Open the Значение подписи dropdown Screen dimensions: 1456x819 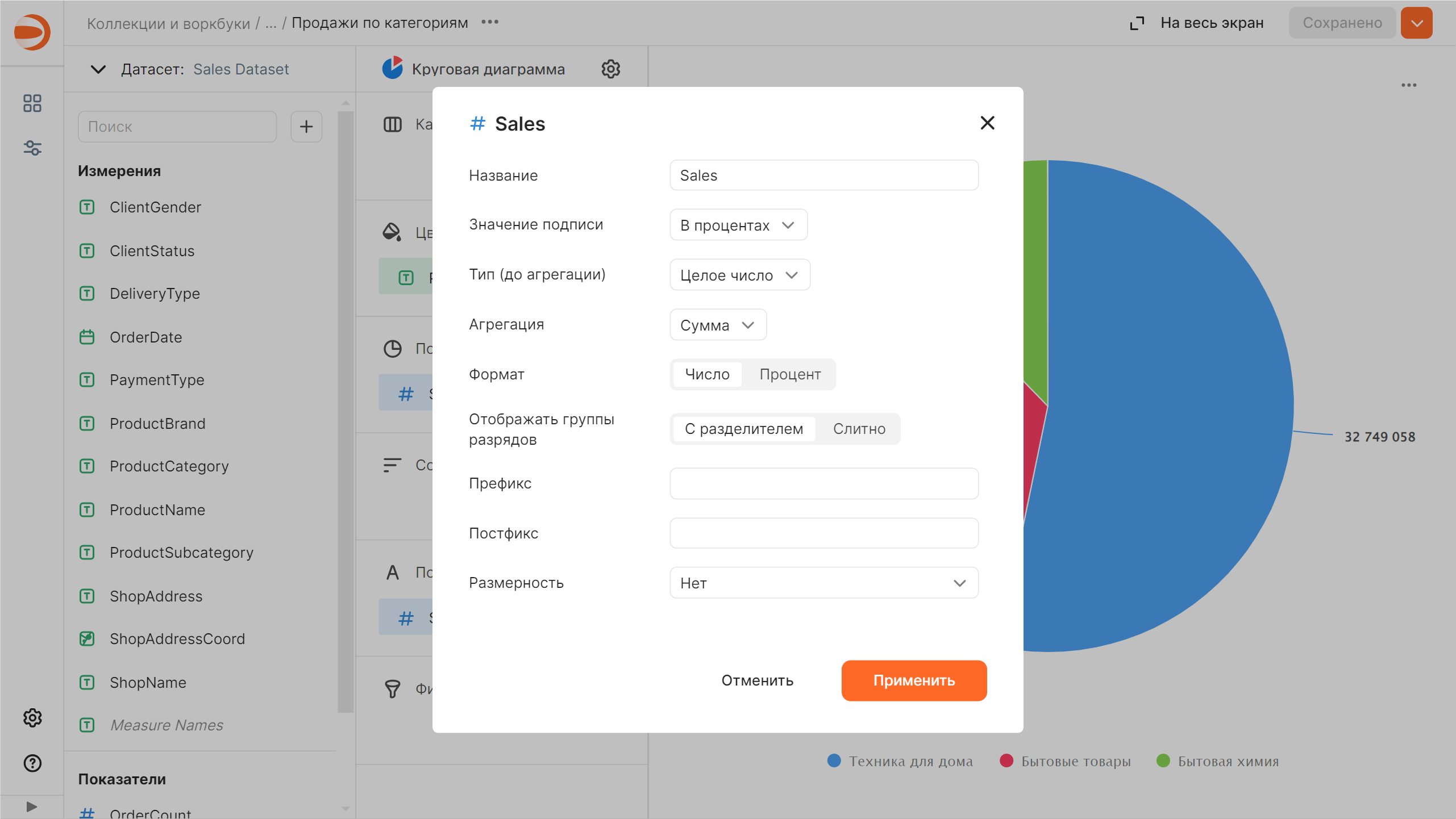point(738,225)
